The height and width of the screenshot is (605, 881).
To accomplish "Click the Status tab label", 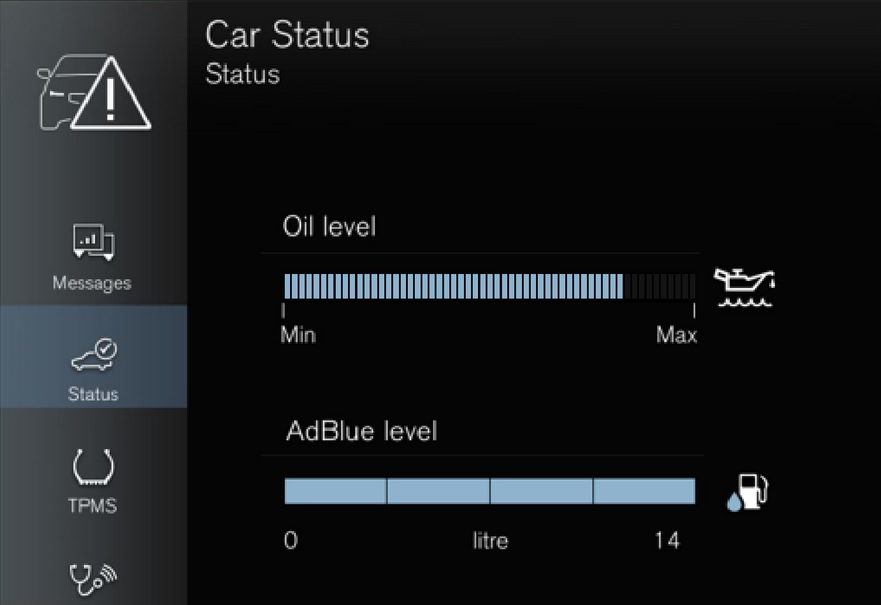I will point(93,394).
